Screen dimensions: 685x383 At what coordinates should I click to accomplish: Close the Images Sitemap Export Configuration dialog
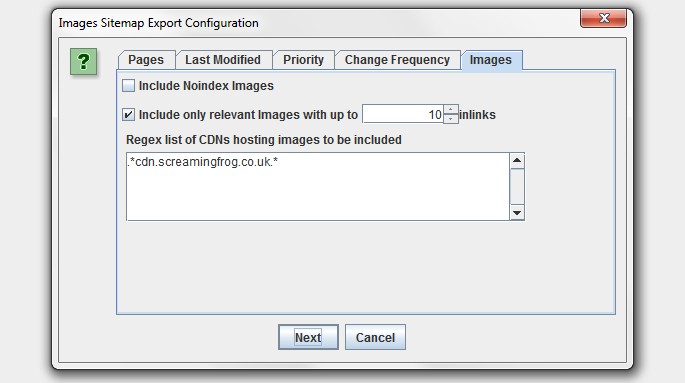603,18
